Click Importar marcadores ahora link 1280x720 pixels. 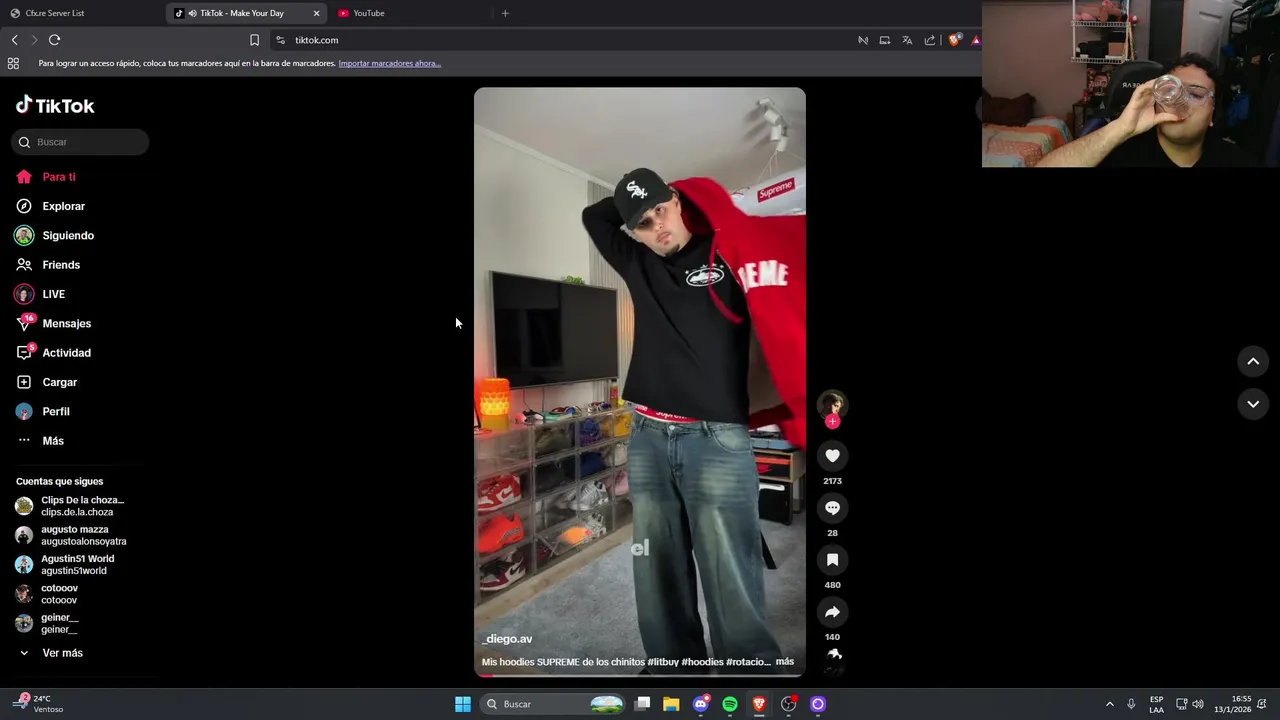[x=389, y=63]
